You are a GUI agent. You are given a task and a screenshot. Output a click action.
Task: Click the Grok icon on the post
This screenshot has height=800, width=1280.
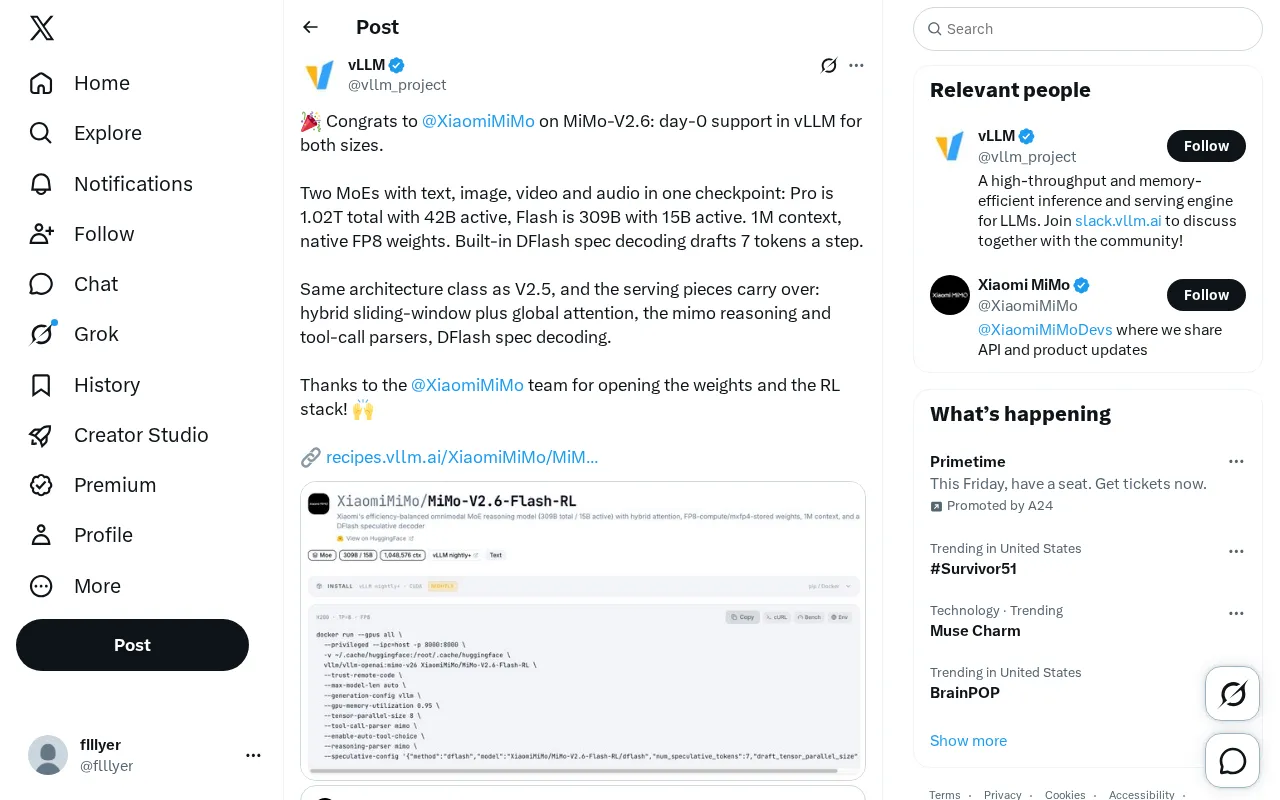pyautogui.click(x=829, y=65)
